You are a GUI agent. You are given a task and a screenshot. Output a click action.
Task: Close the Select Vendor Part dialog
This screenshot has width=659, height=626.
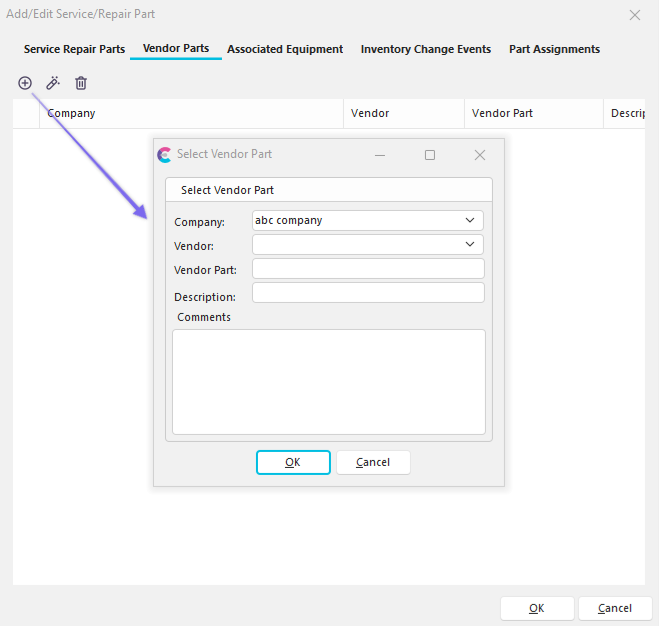[x=479, y=155]
